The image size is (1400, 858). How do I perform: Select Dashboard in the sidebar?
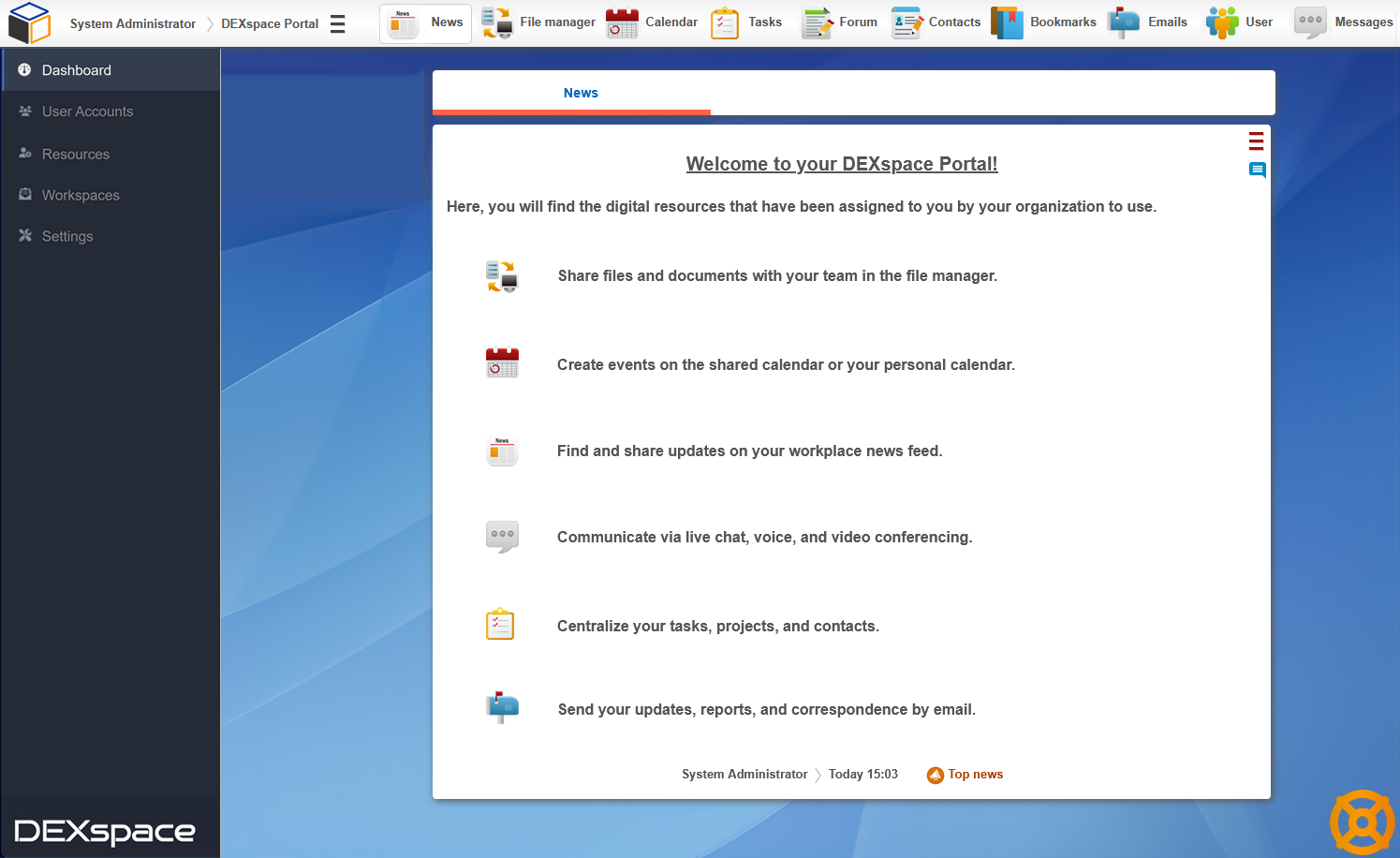tap(111, 70)
